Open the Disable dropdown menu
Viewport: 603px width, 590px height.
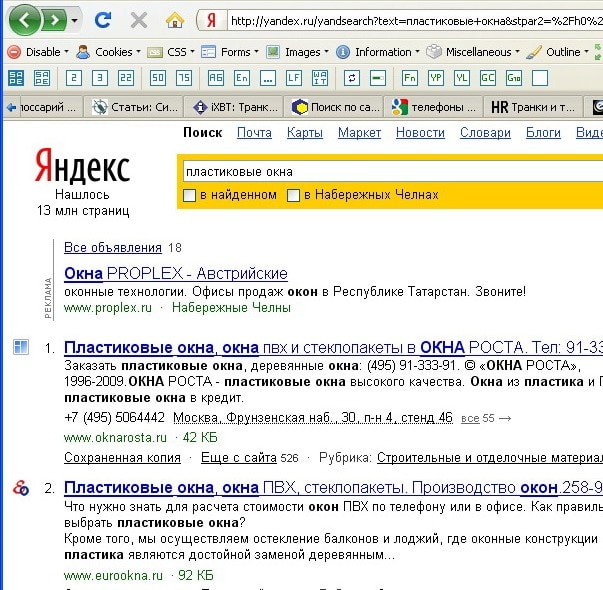coord(40,51)
